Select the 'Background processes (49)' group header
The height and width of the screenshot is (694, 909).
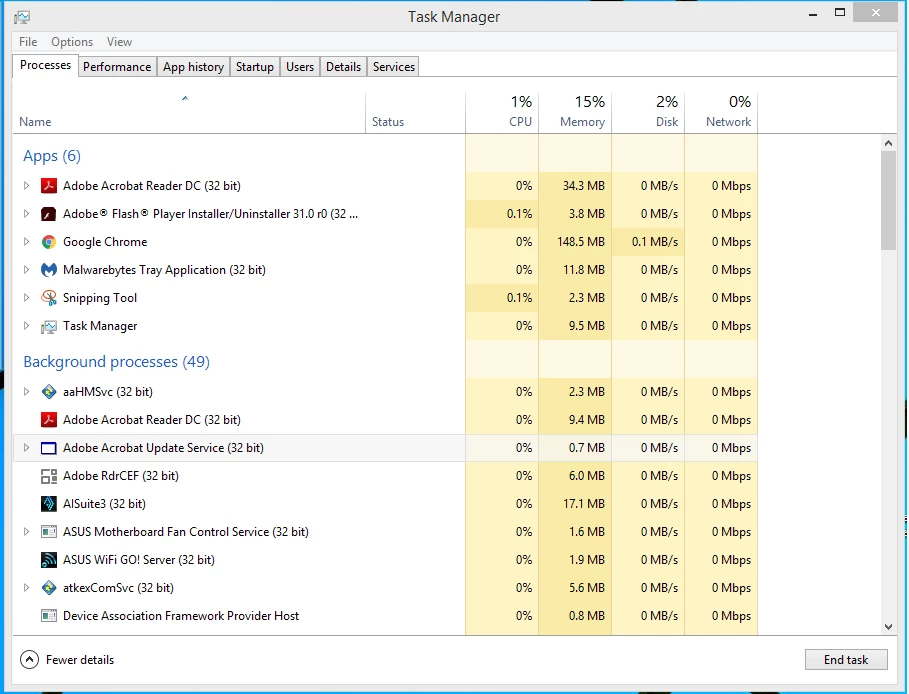pos(117,362)
